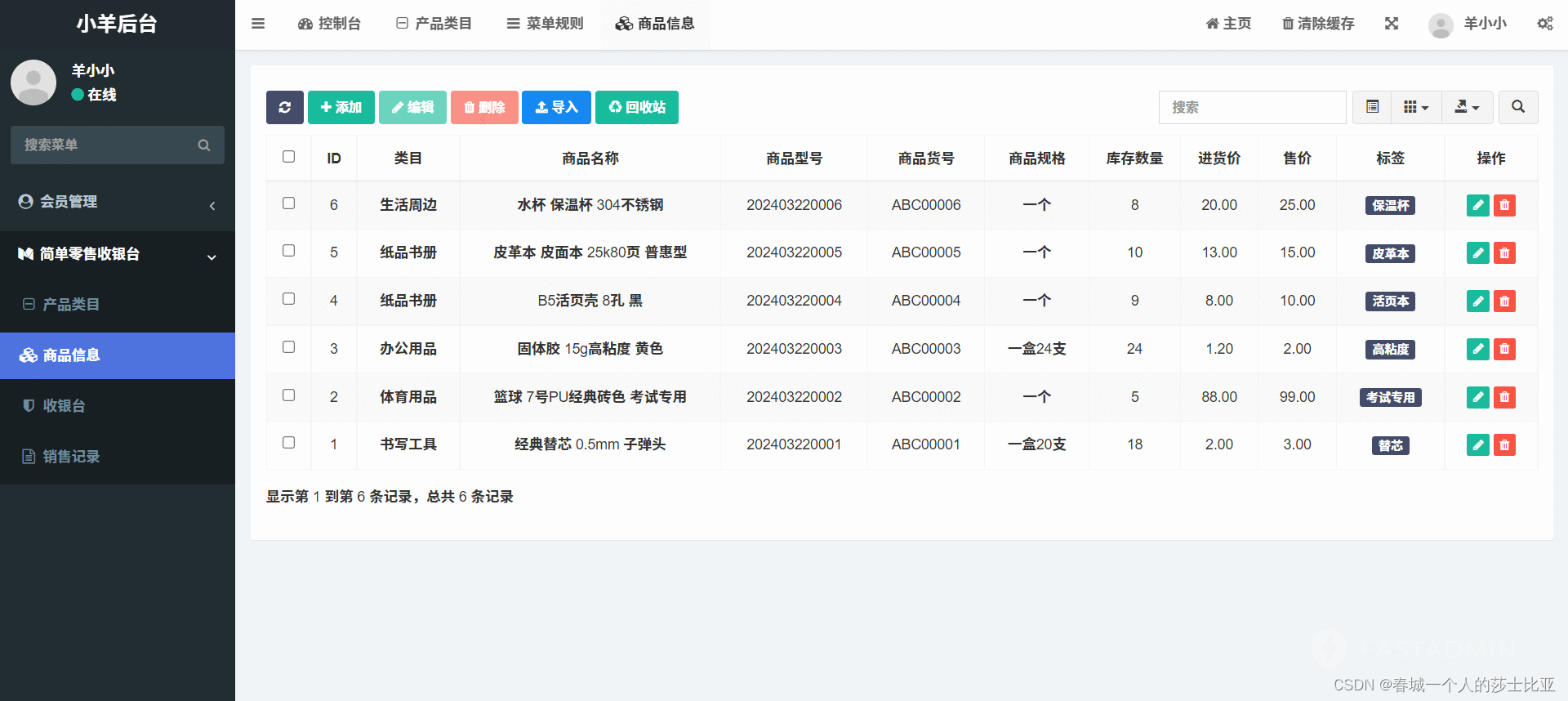Viewport: 1568px width, 701px height.
Task: Click the refresh table button
Action: [285, 107]
